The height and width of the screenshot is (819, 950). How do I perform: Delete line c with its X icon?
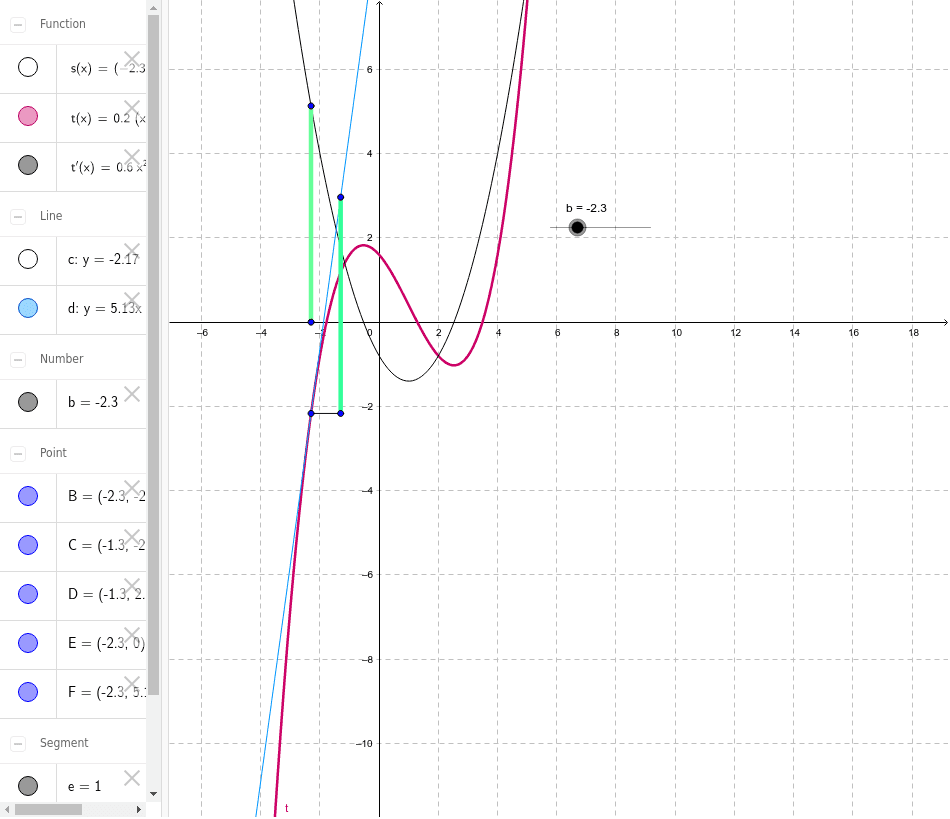click(132, 251)
